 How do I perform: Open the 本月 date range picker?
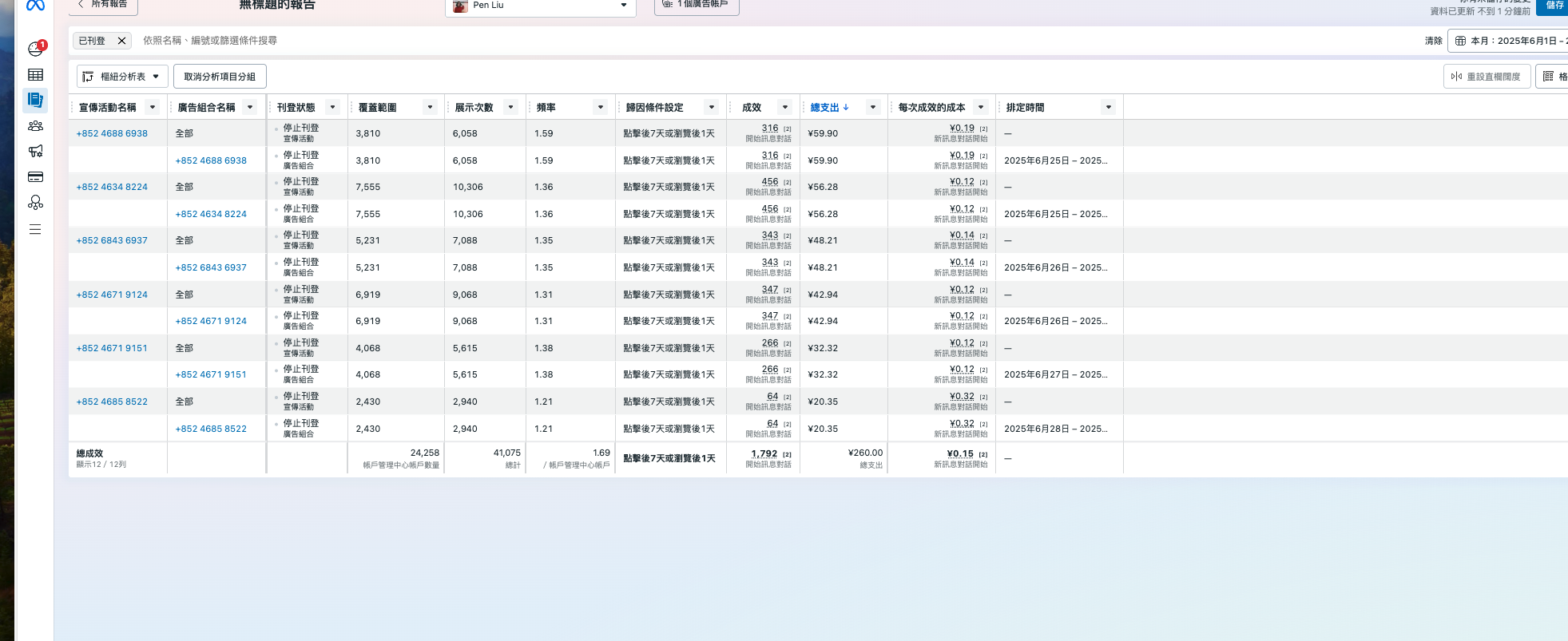point(1508,41)
